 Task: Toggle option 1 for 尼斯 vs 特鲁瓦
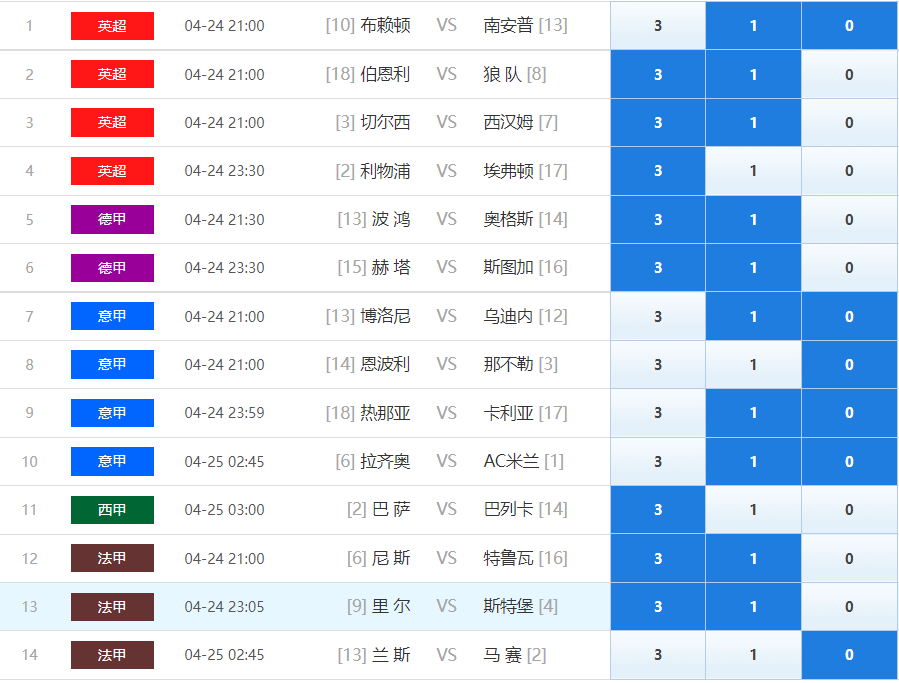(753, 559)
